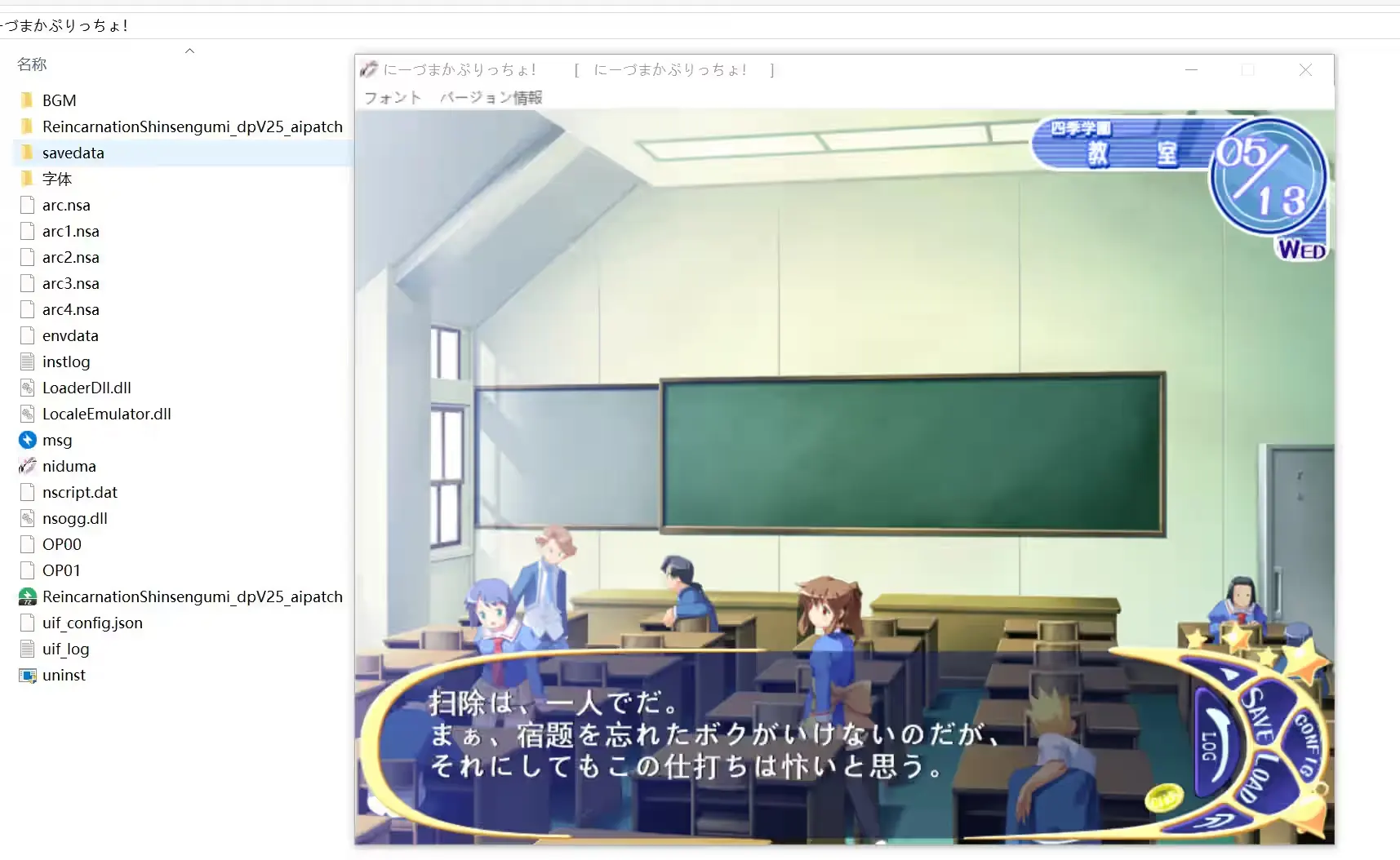Viewport: 1400px width, 860px height.
Task: Sort by the 名称 column header
Action: tap(32, 64)
